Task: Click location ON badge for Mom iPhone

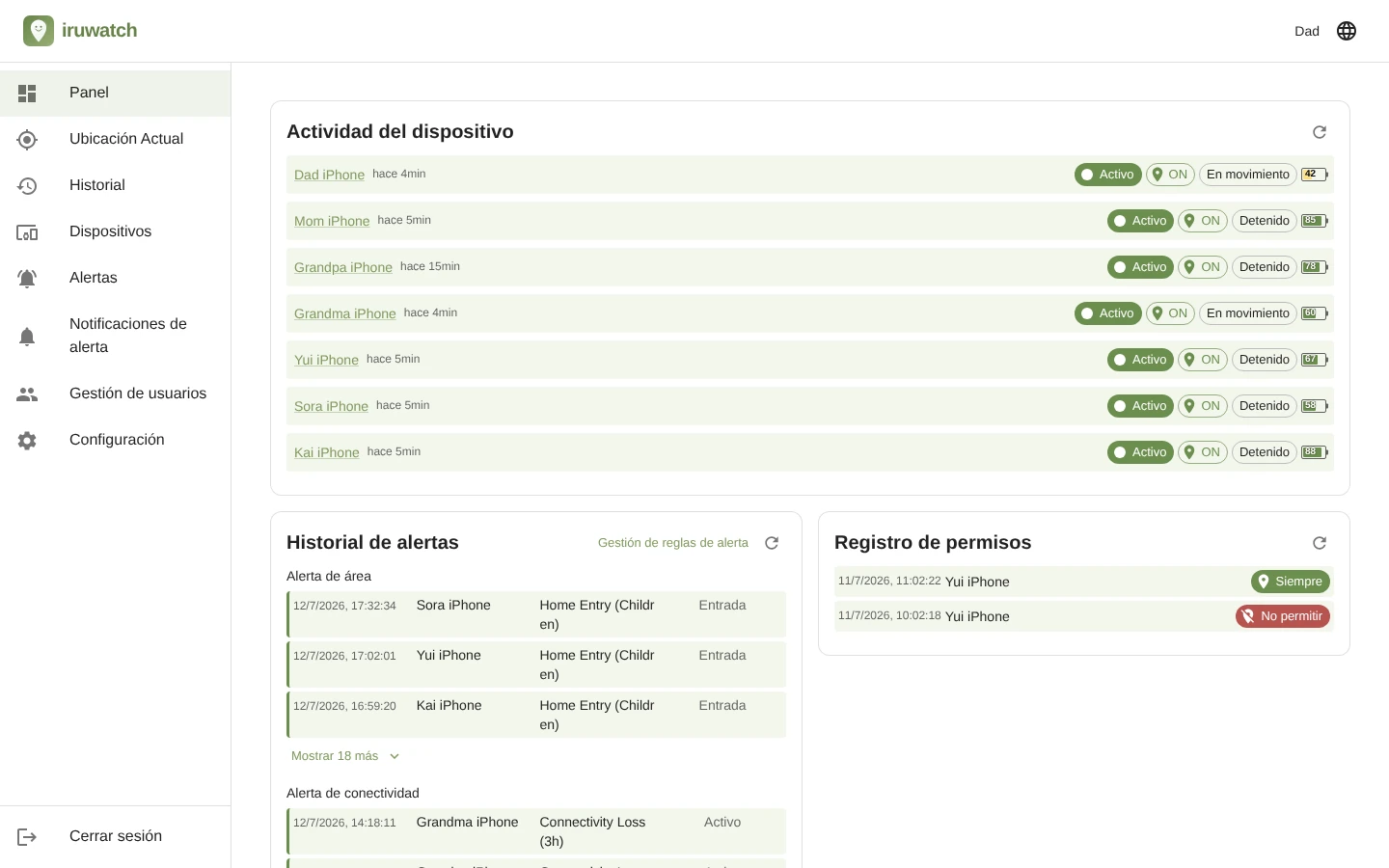Action: click(x=1203, y=221)
